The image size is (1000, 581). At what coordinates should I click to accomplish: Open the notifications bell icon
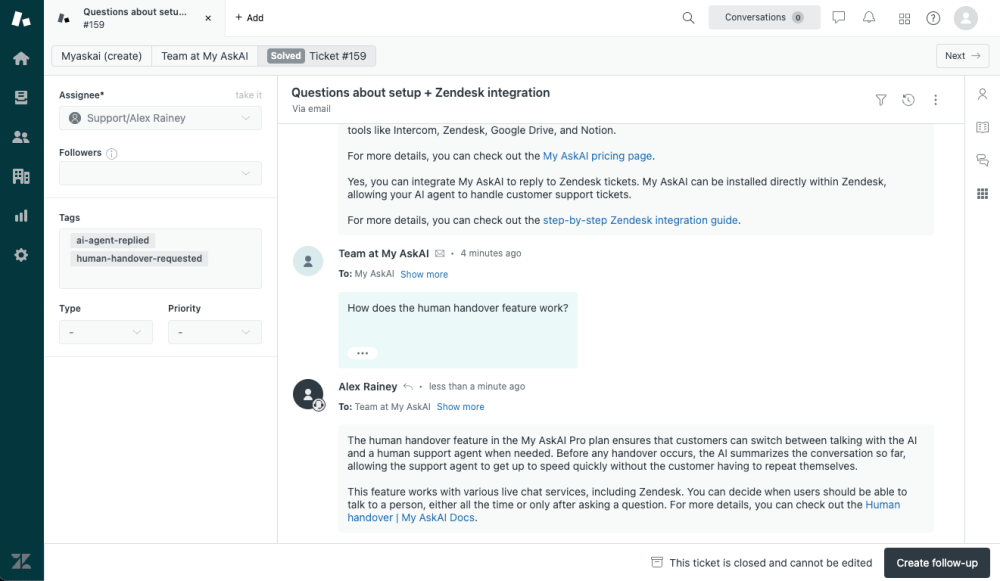coord(869,18)
